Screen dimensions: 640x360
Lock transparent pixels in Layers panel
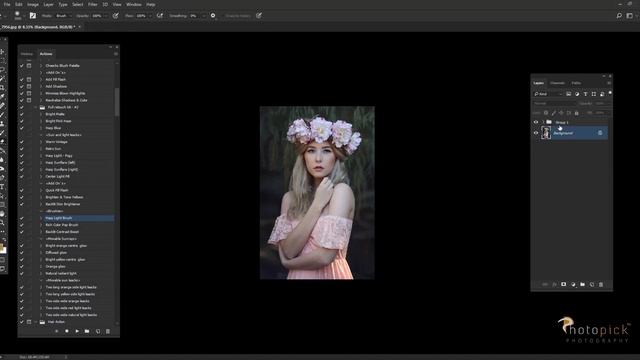pos(546,113)
